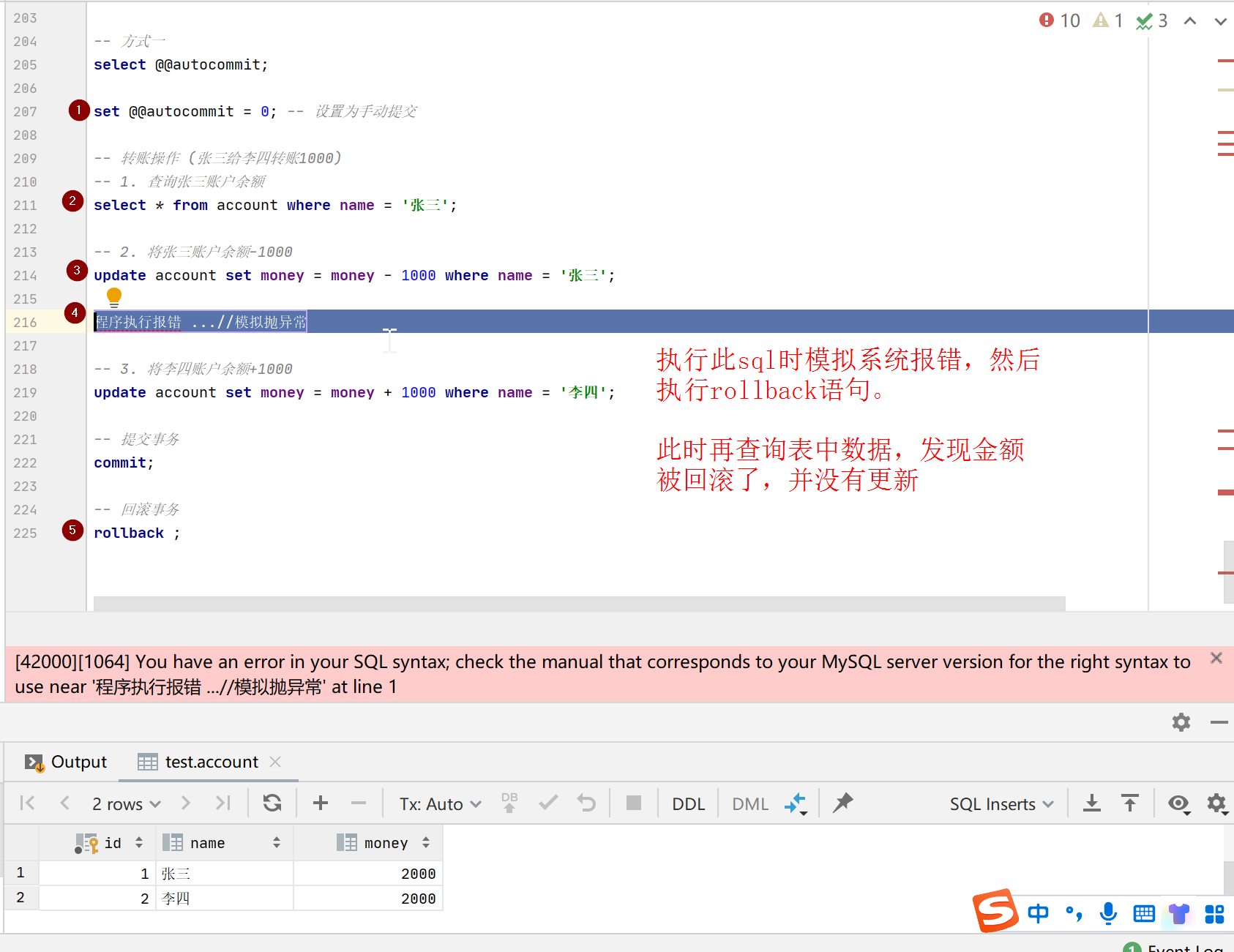Select the test.account tab
Viewport: 1234px width, 952px height.
coord(211,762)
